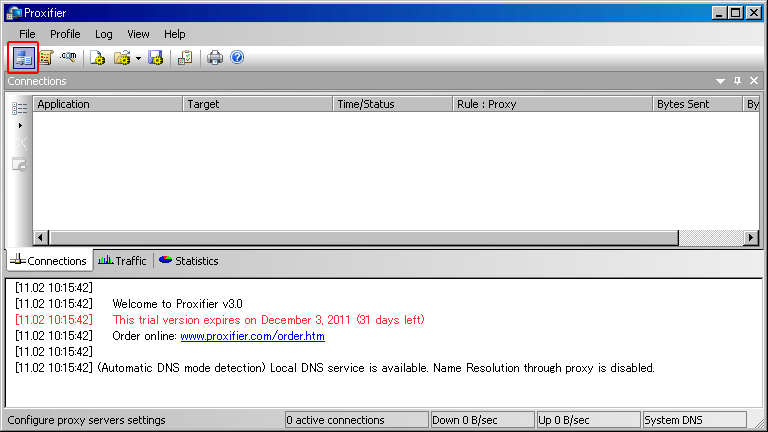768x432 pixels.
Task: Open the View menu
Action: [x=138, y=34]
